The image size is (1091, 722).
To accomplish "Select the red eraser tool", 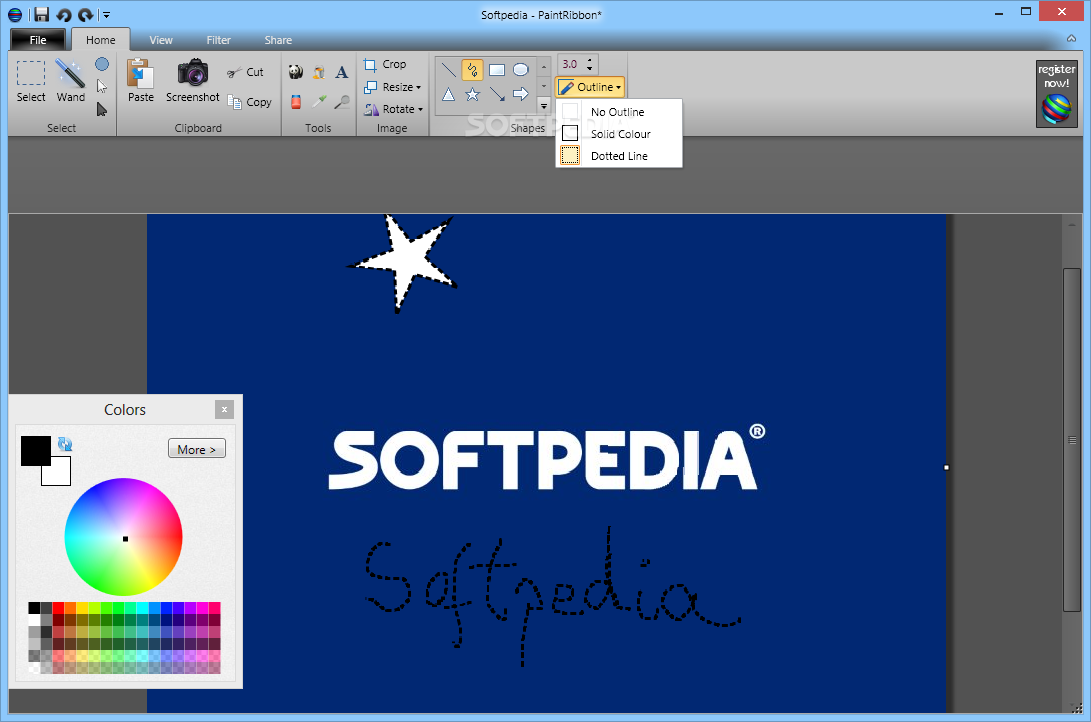I will tap(296, 102).
